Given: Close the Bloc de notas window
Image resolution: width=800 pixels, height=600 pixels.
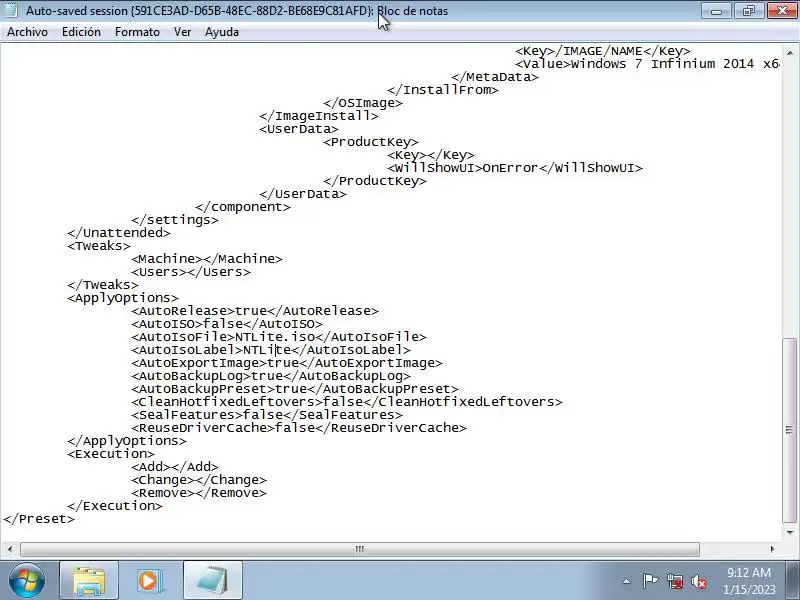Looking at the screenshot, I should coord(782,10).
